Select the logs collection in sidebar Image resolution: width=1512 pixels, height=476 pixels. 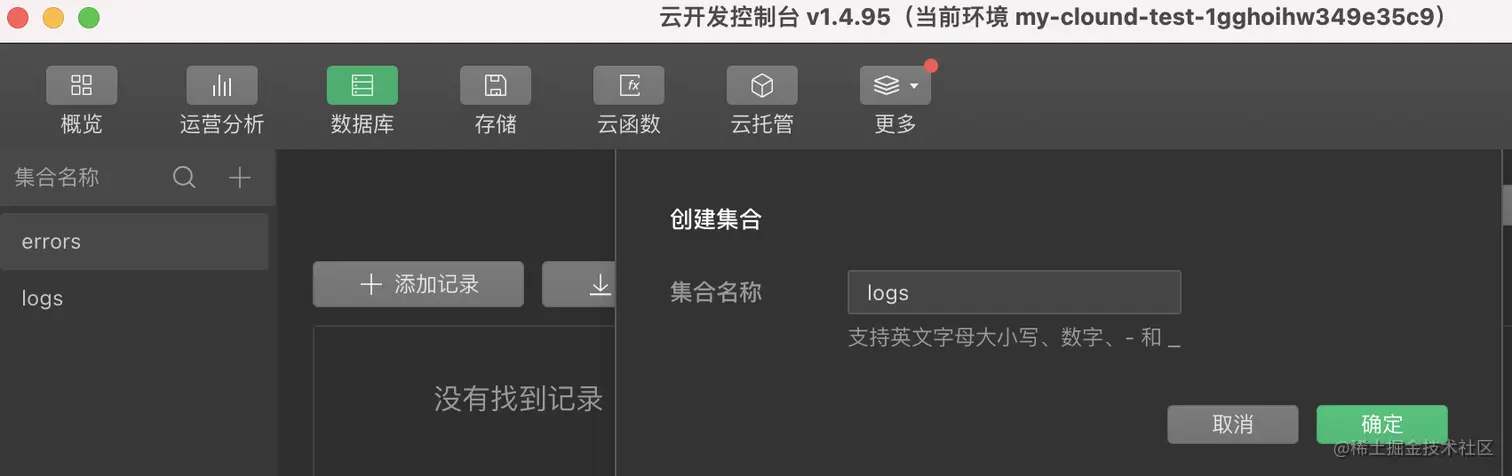point(134,298)
